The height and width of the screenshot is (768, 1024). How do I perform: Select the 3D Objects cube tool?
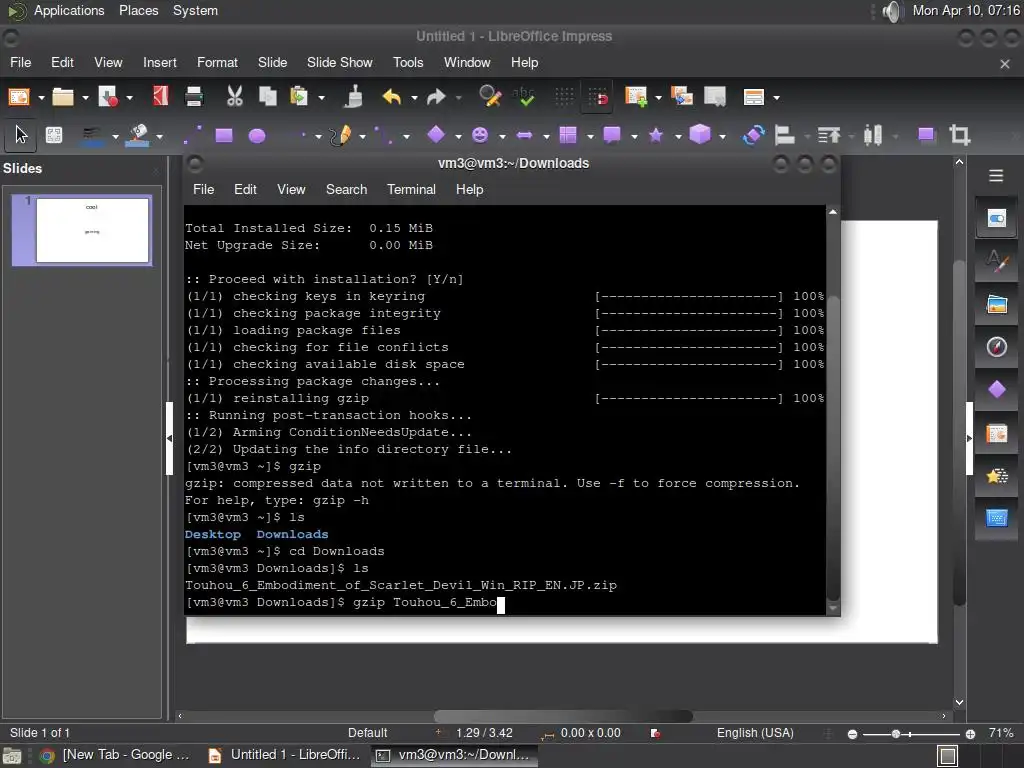[x=699, y=135]
